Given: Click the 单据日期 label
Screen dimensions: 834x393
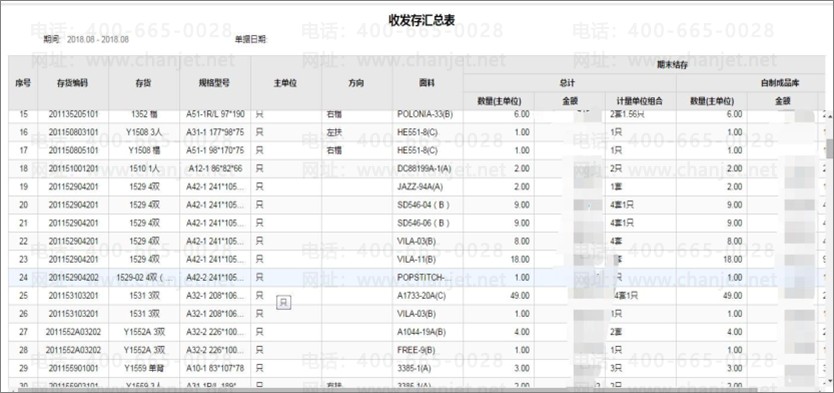Looking at the screenshot, I should [250, 39].
